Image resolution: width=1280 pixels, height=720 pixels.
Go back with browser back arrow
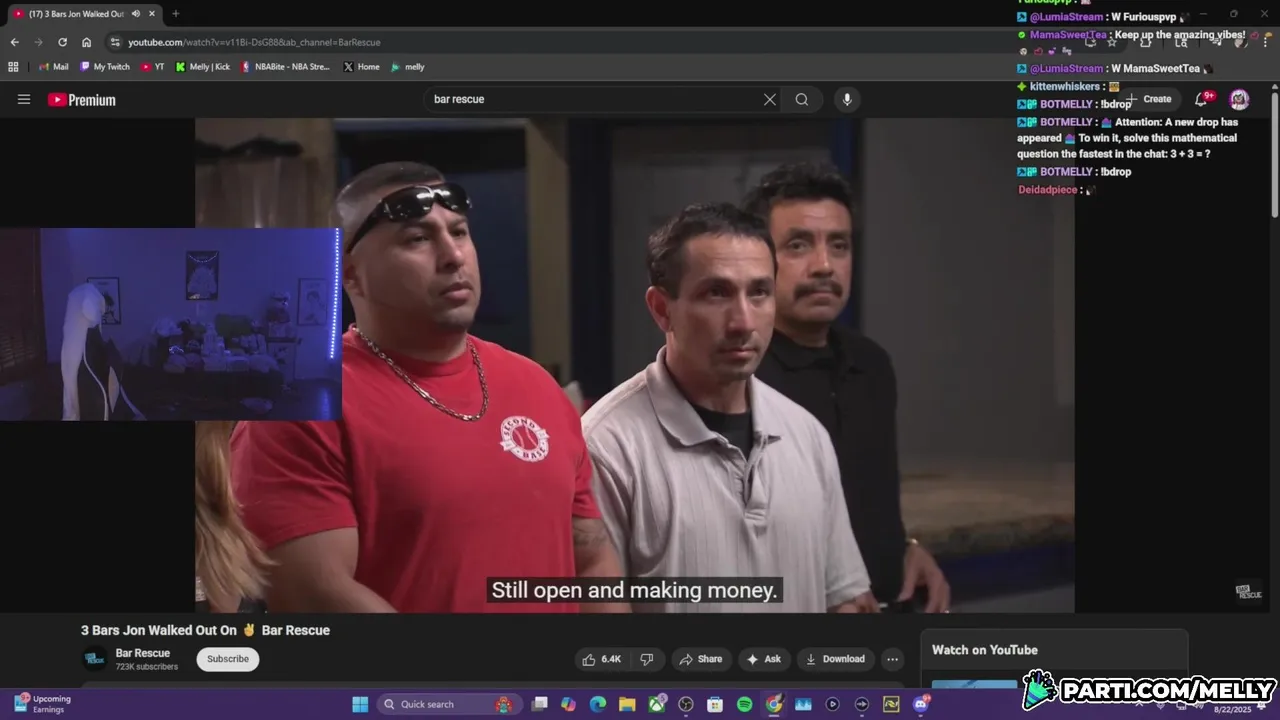[14, 42]
